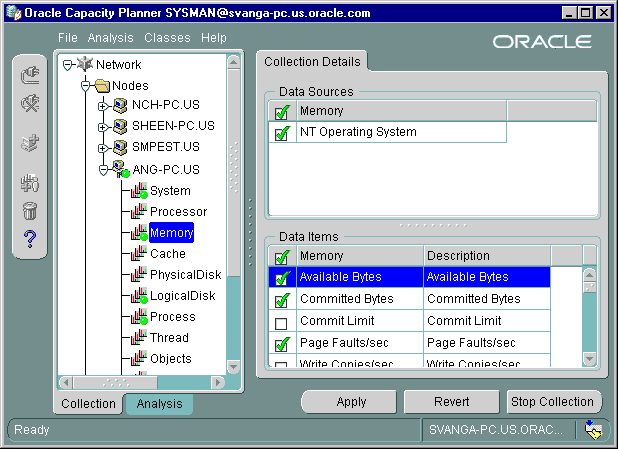Expand the NCH-PC.US node
This screenshot has height=449, width=618.
tap(102, 106)
